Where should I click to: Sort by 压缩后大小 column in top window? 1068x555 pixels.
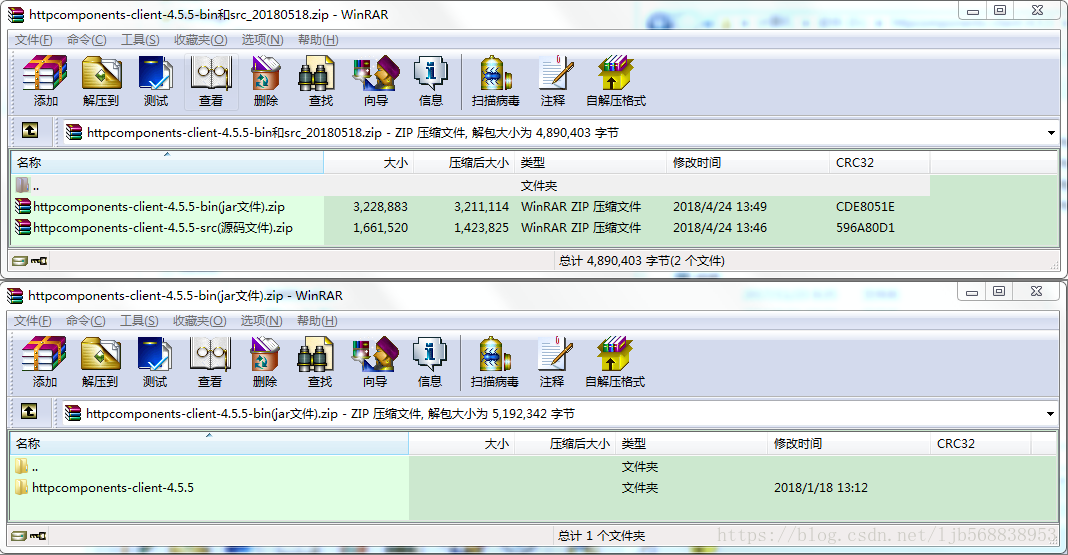coord(465,163)
